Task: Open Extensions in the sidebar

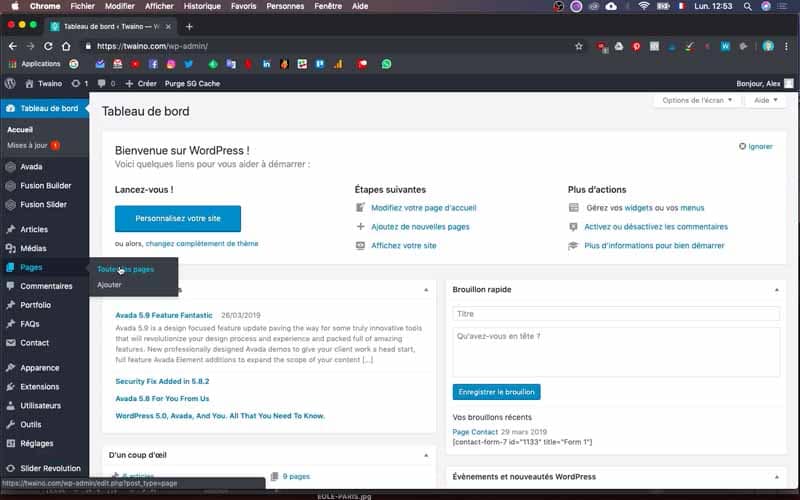Action: click(44, 387)
